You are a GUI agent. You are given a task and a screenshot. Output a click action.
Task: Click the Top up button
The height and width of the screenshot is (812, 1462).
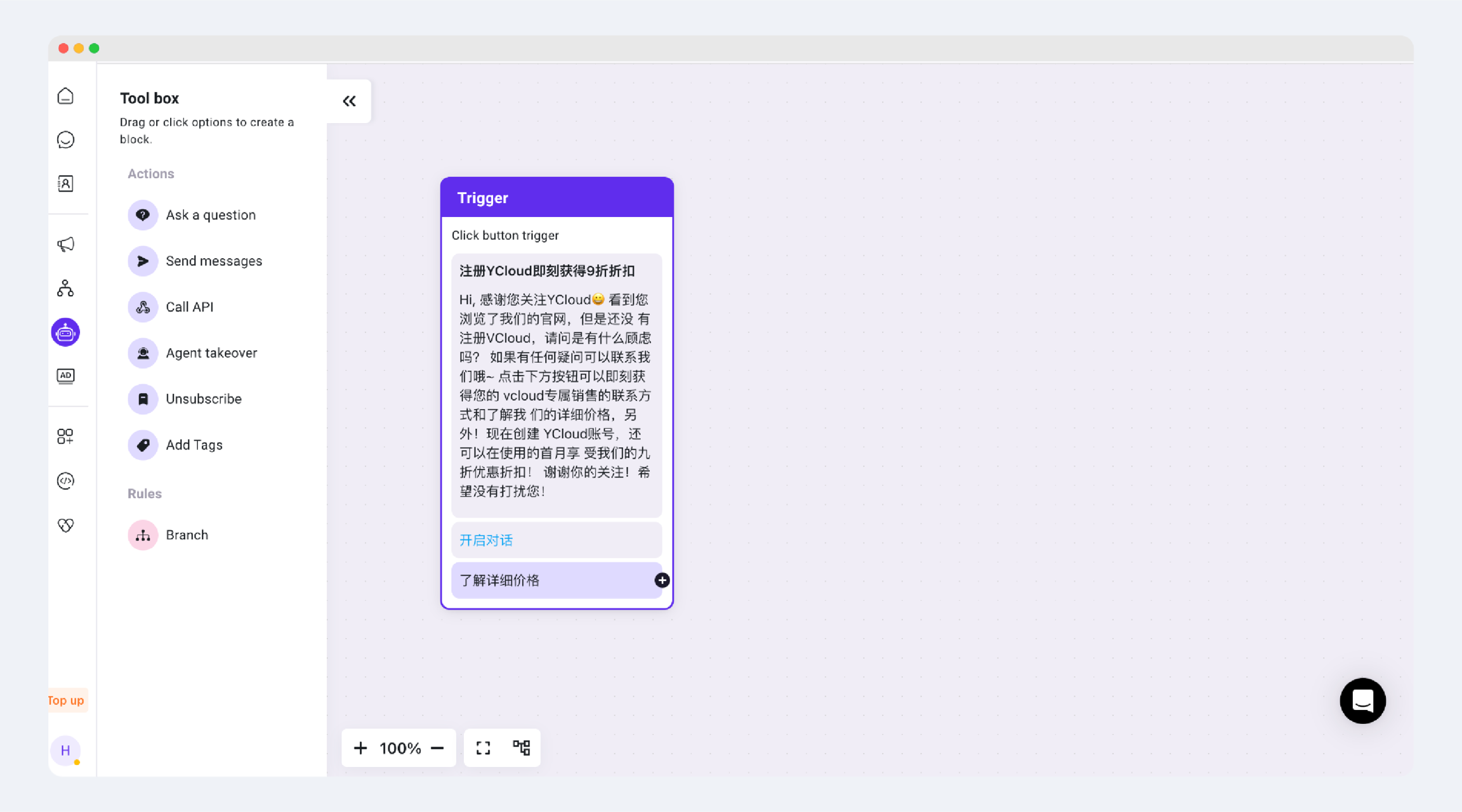point(66,700)
